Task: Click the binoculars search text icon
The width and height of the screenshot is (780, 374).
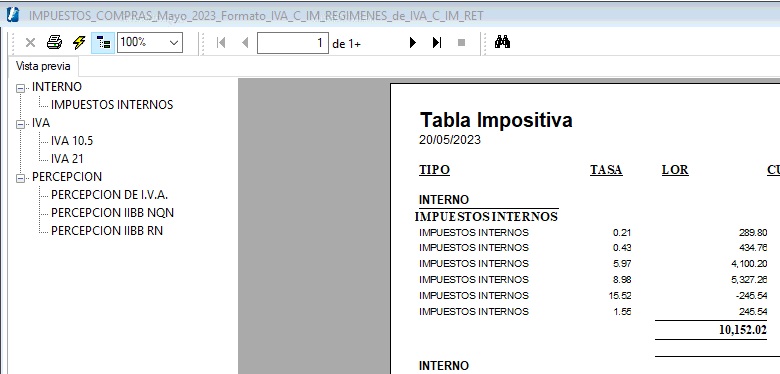Action: (502, 42)
